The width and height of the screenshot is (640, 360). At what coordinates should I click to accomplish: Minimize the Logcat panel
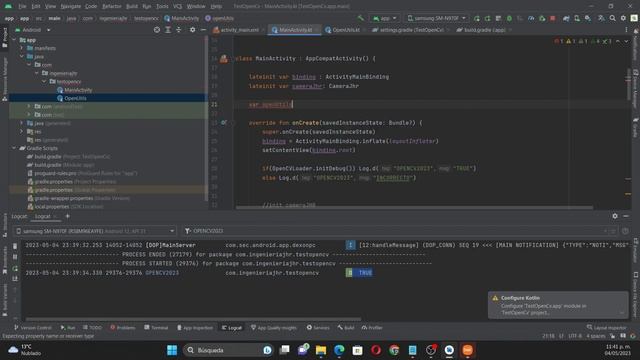pos(626,216)
